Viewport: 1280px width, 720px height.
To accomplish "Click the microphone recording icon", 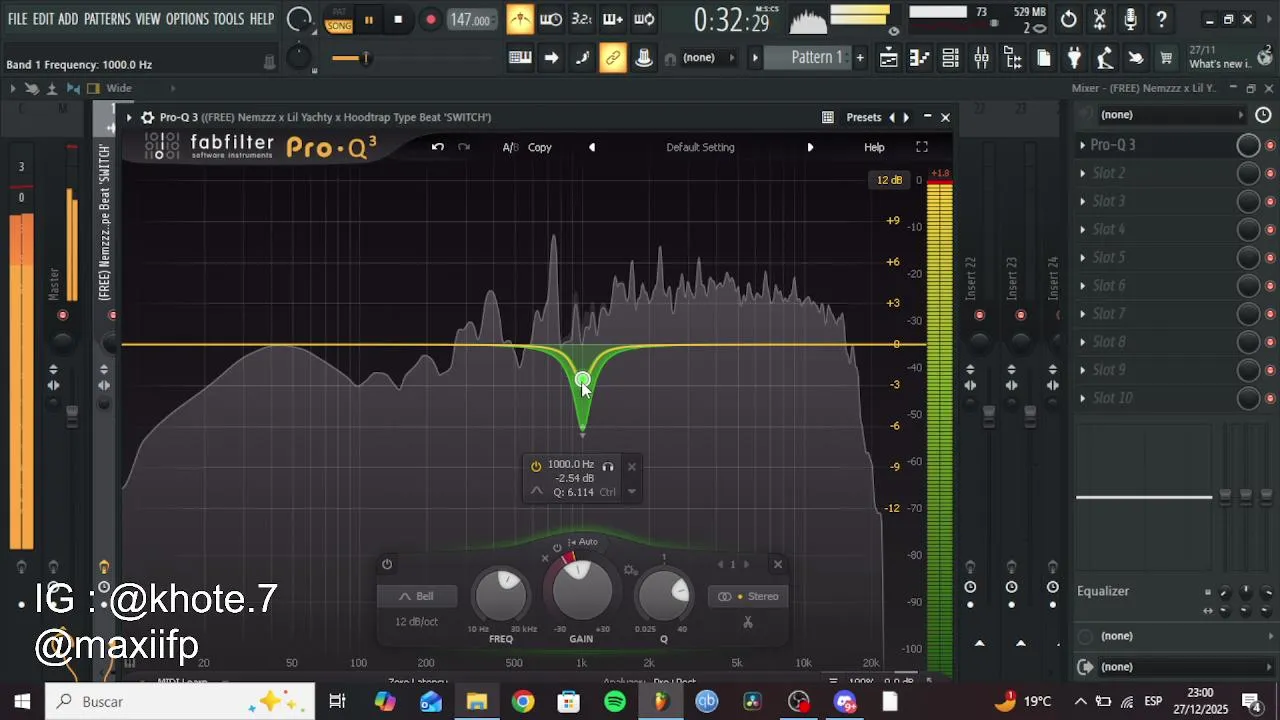I will [1130, 19].
